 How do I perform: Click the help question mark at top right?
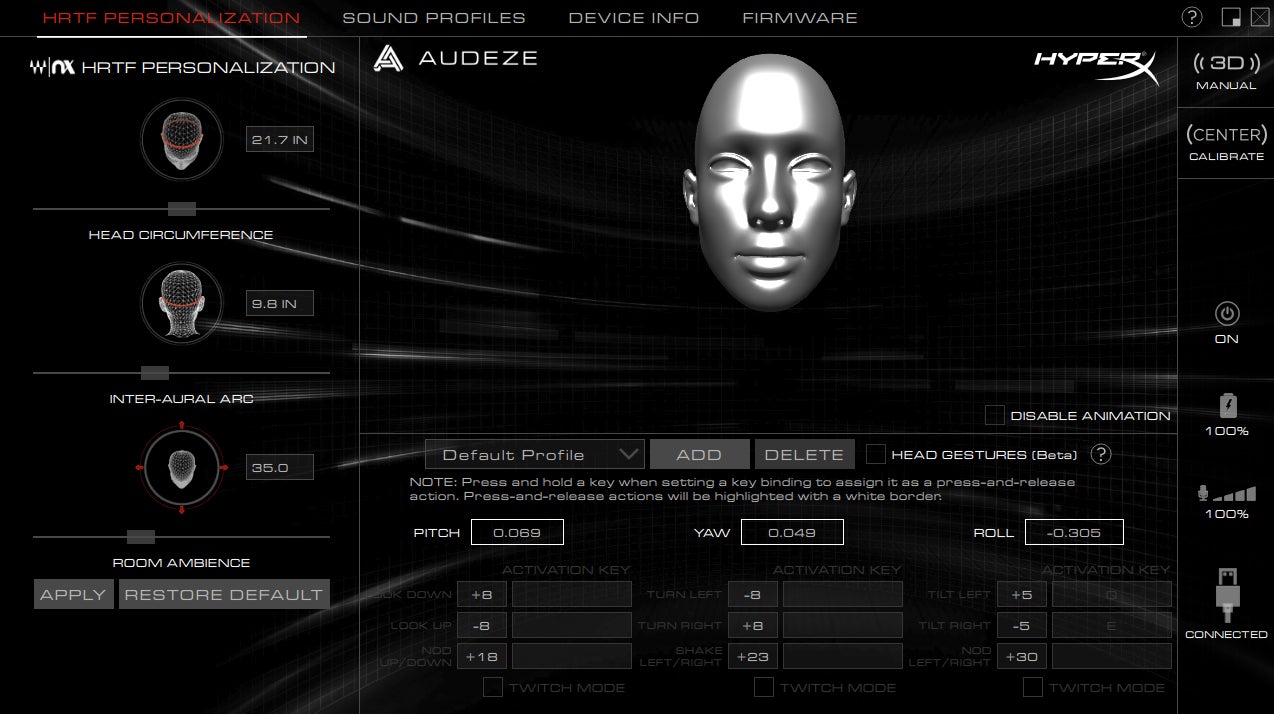1192,17
